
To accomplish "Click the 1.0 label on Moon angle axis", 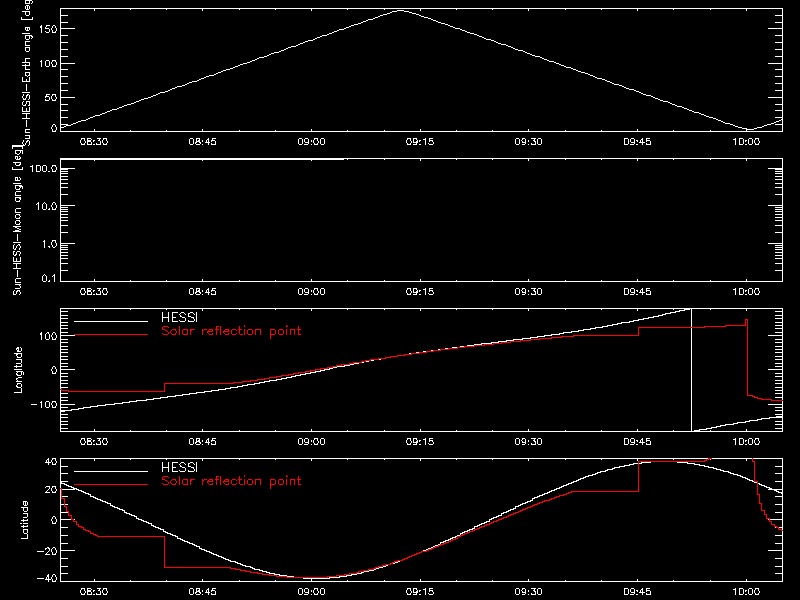I will coord(49,244).
